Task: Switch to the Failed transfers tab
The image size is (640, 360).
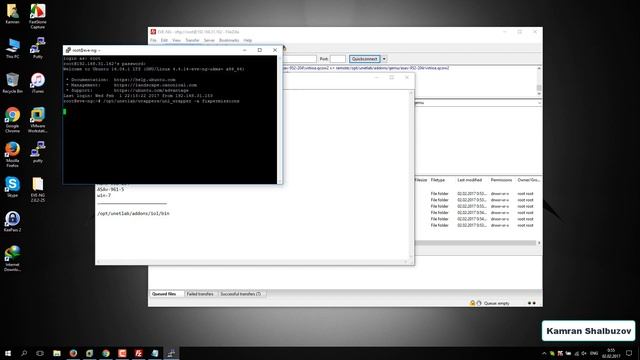Action: [x=200, y=294]
